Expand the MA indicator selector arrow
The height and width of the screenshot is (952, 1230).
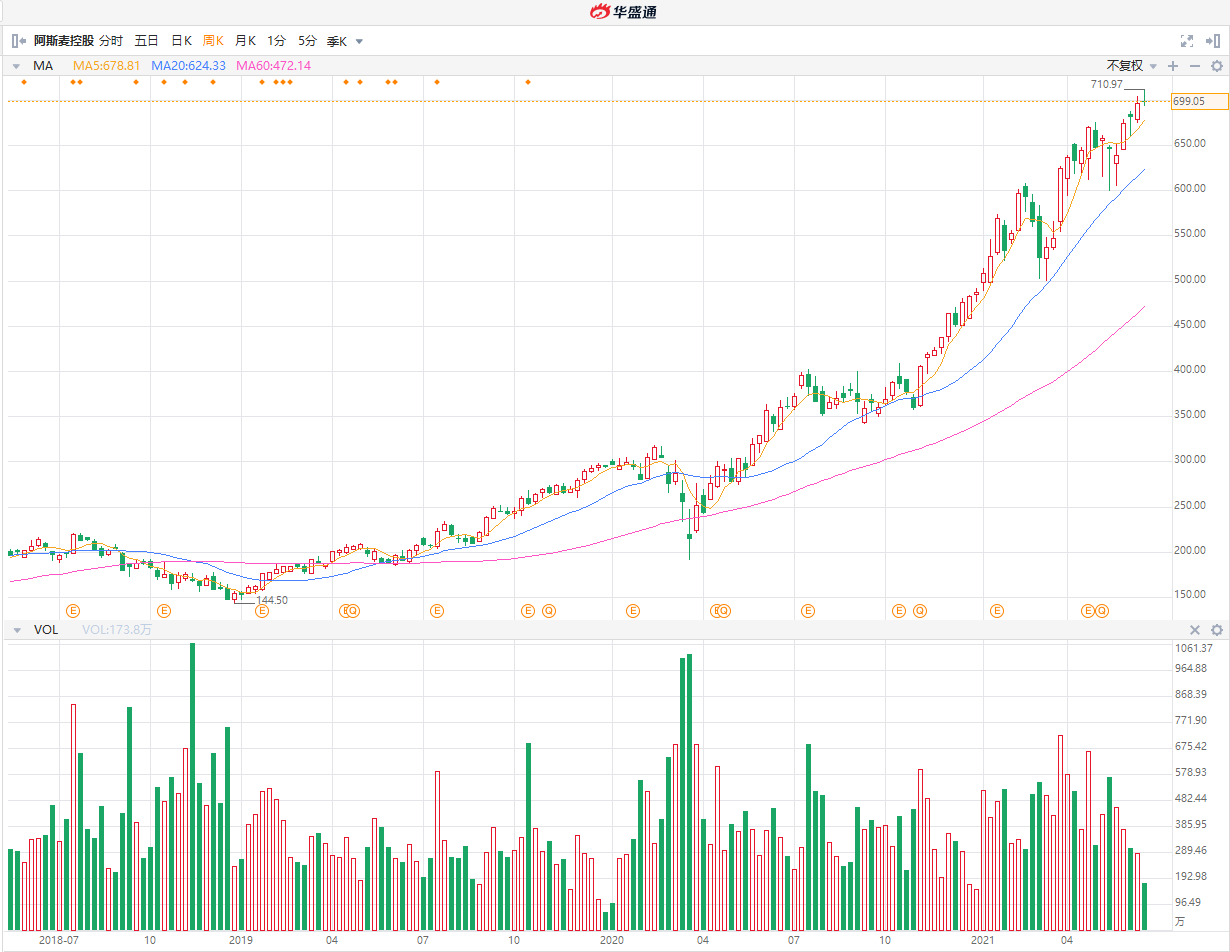(17, 66)
